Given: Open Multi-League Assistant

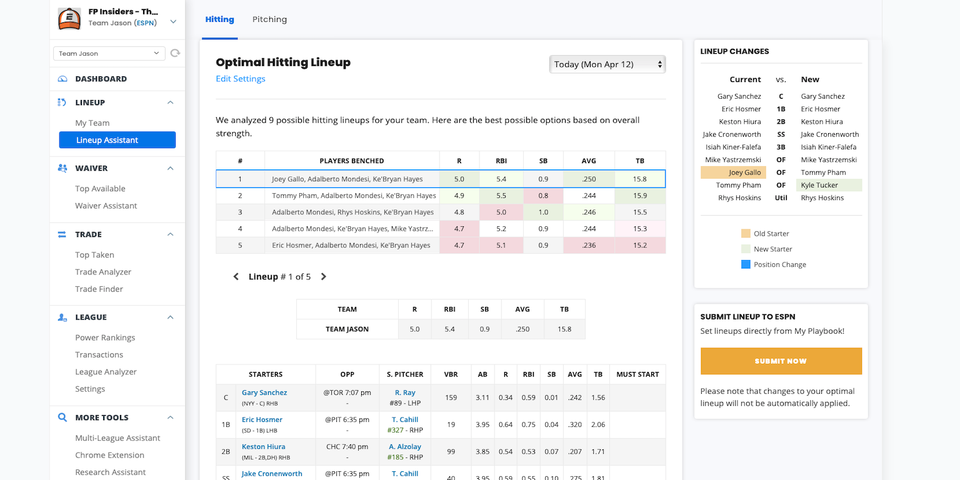Looking at the screenshot, I should [118, 438].
